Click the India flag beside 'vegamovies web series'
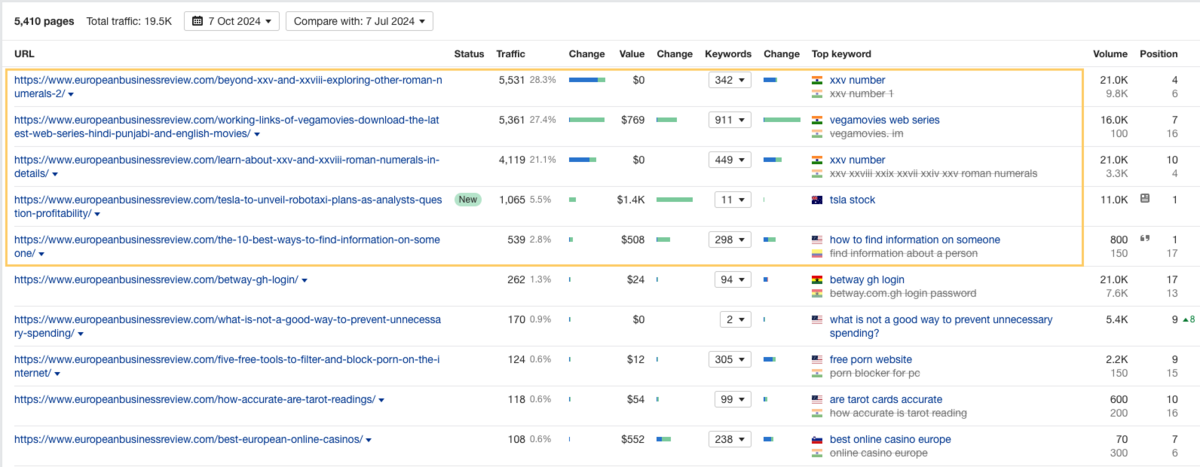Image resolution: width=1200 pixels, height=467 pixels. point(817,120)
